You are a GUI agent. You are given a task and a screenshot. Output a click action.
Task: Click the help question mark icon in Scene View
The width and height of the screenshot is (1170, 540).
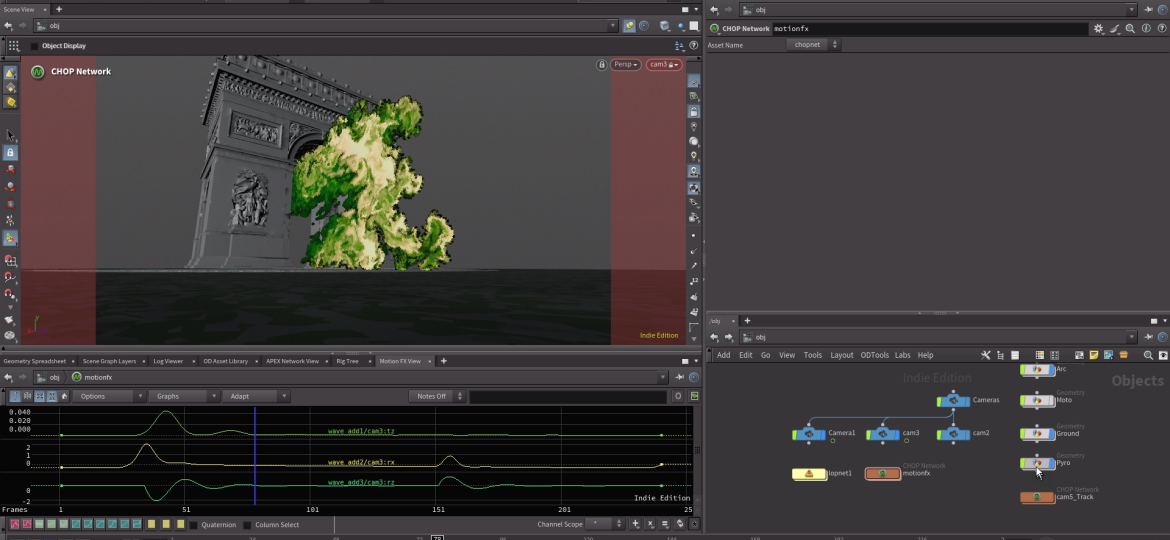point(694,46)
